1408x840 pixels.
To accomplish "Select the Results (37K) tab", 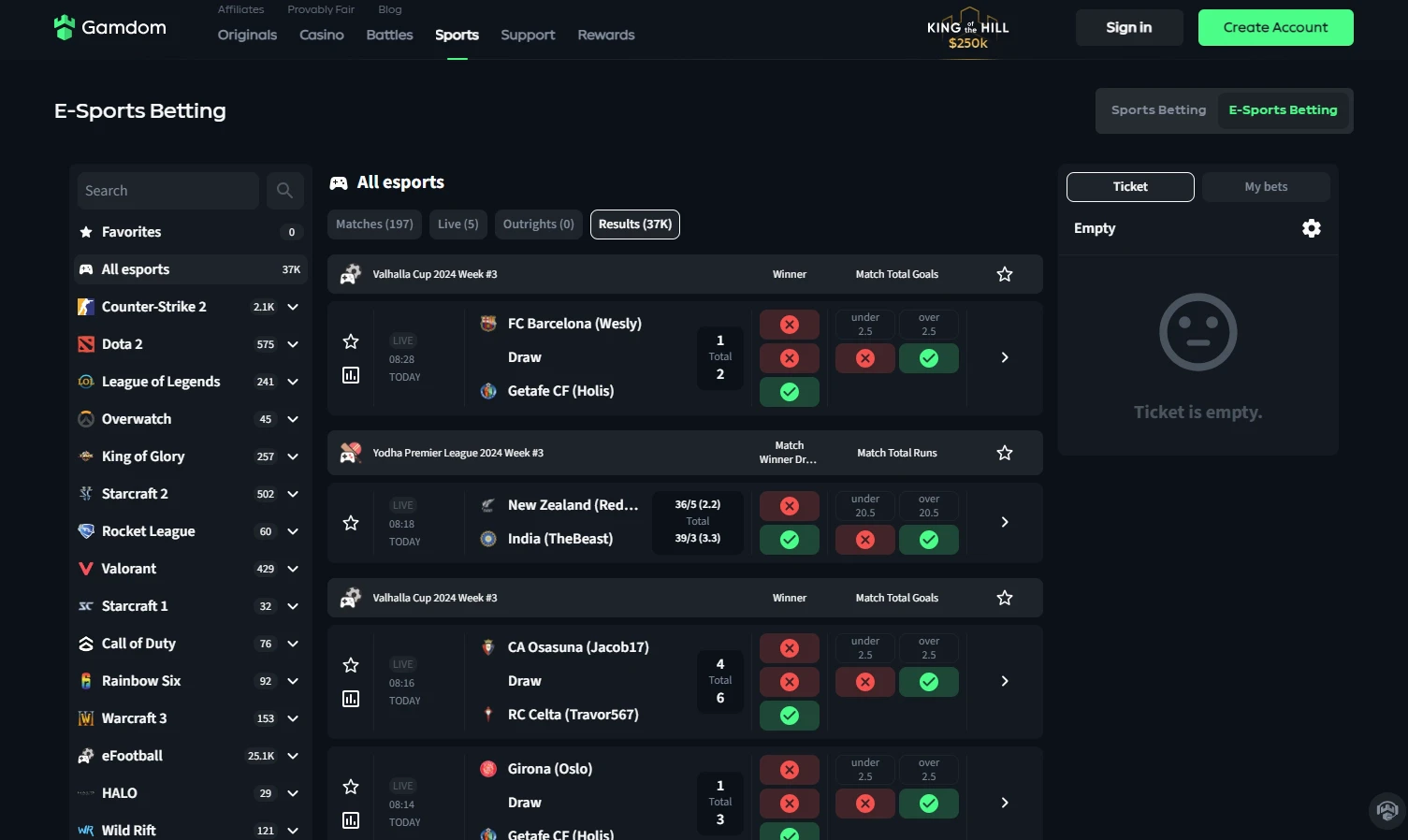I will [635, 224].
